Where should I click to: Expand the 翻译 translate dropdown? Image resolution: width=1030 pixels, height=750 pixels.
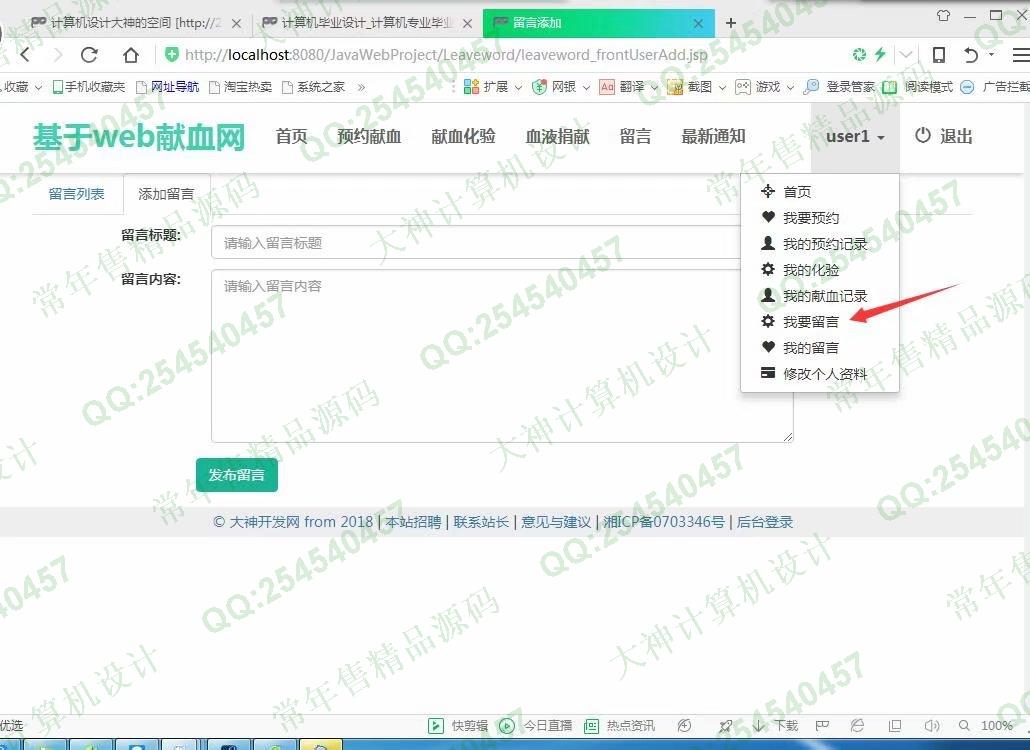point(654,87)
